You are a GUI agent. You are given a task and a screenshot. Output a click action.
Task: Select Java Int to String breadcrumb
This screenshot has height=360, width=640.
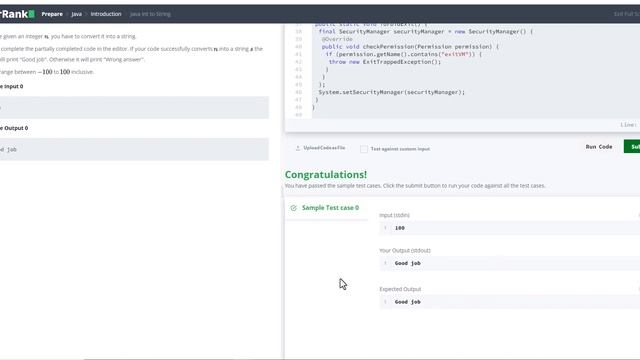coord(150,14)
